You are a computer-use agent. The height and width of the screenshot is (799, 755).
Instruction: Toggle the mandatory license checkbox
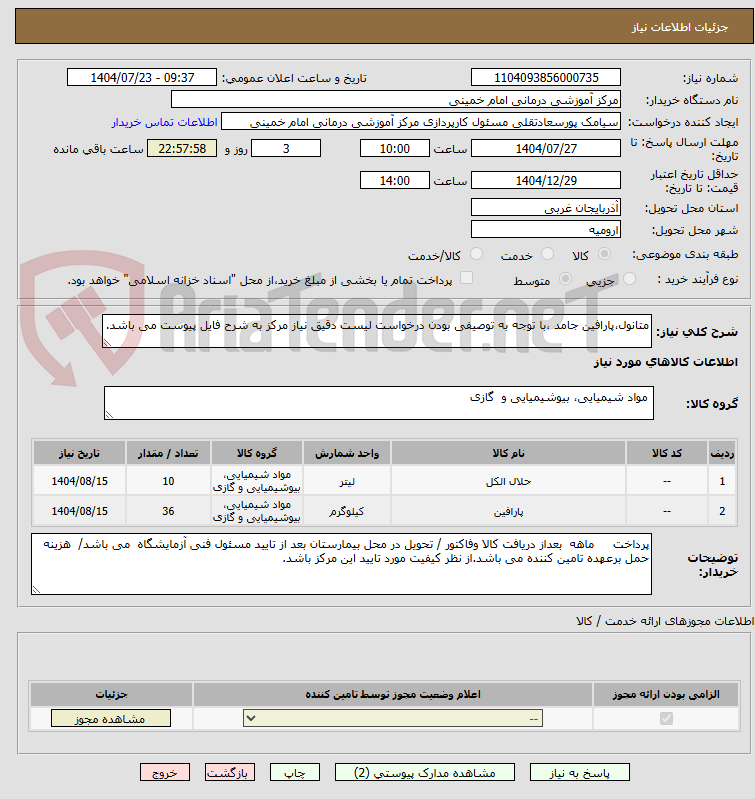(666, 718)
